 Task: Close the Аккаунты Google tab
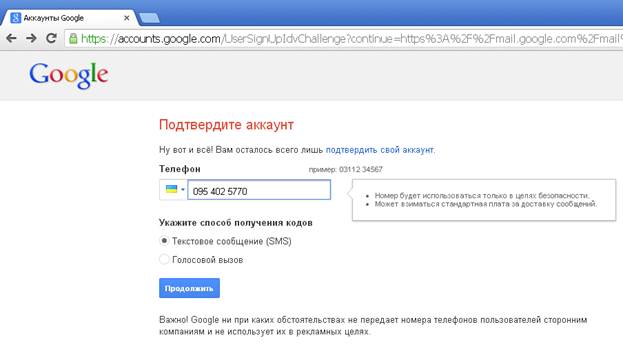126,18
